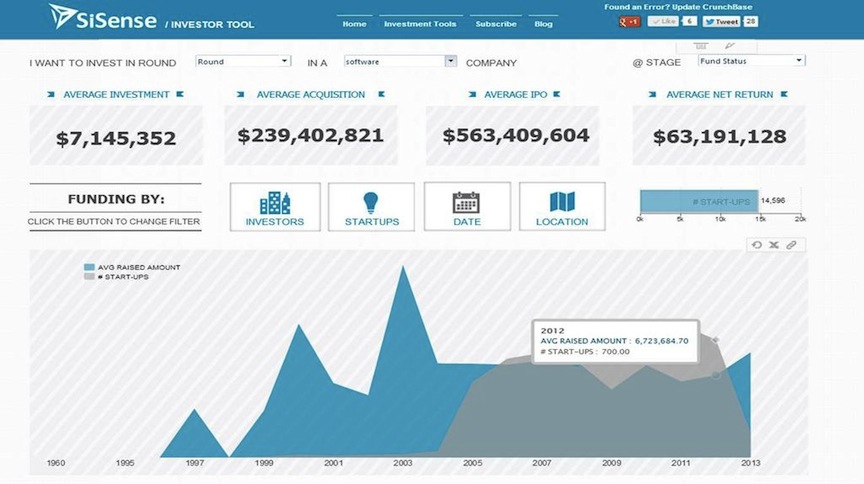Click the # START-UPS blue bar
This screenshot has width=864, height=484.
[699, 201]
